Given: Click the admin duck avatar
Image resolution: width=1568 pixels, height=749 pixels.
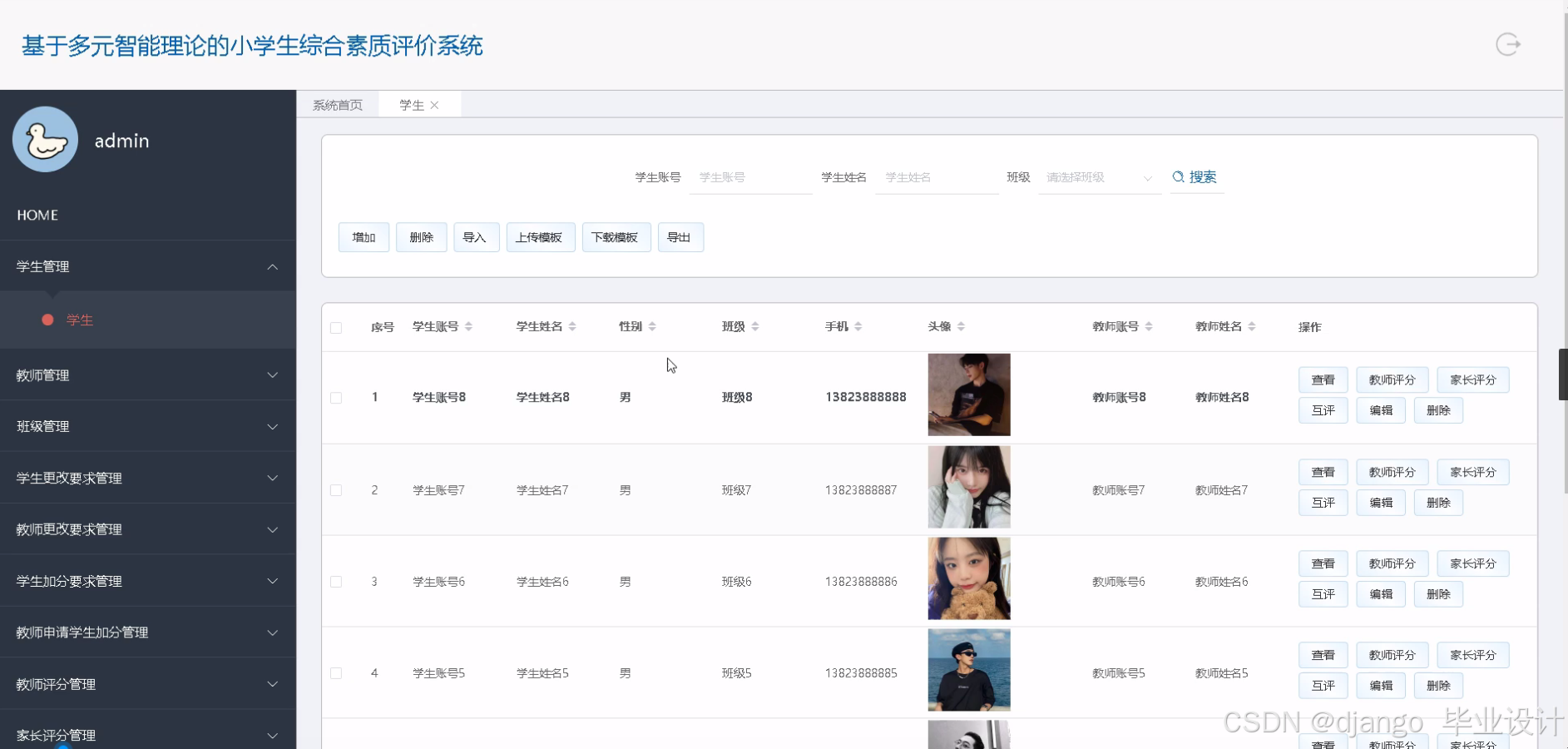Looking at the screenshot, I should click(45, 139).
